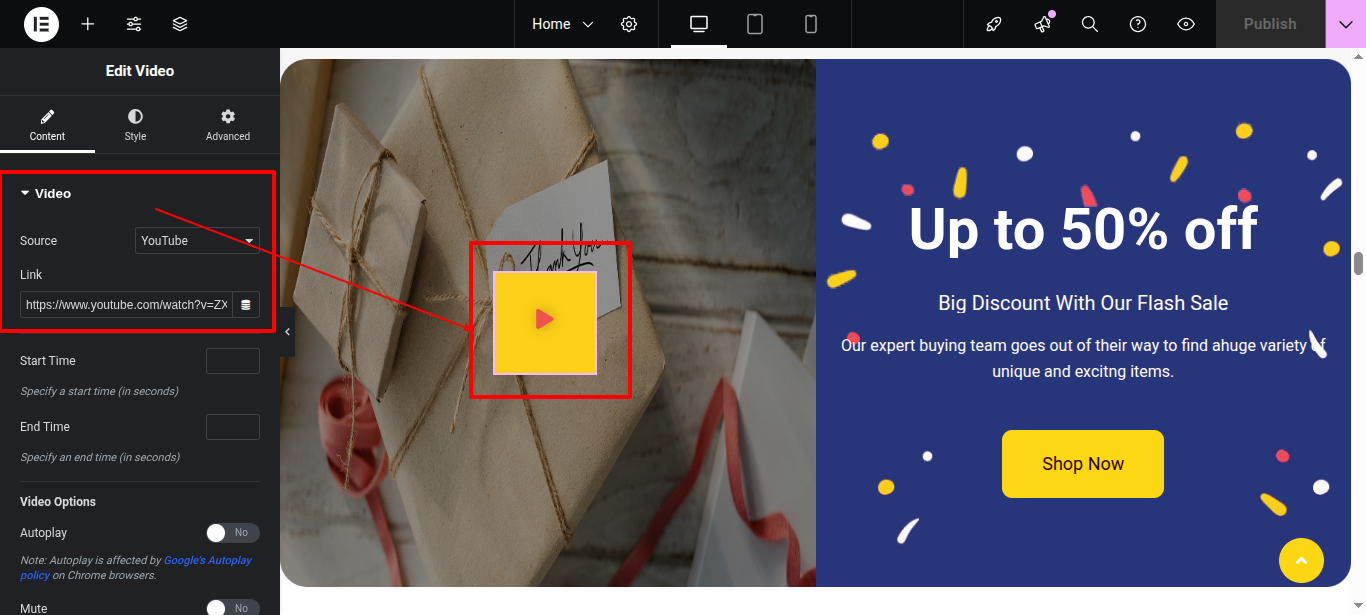Click the End Time input field

pyautogui.click(x=233, y=427)
